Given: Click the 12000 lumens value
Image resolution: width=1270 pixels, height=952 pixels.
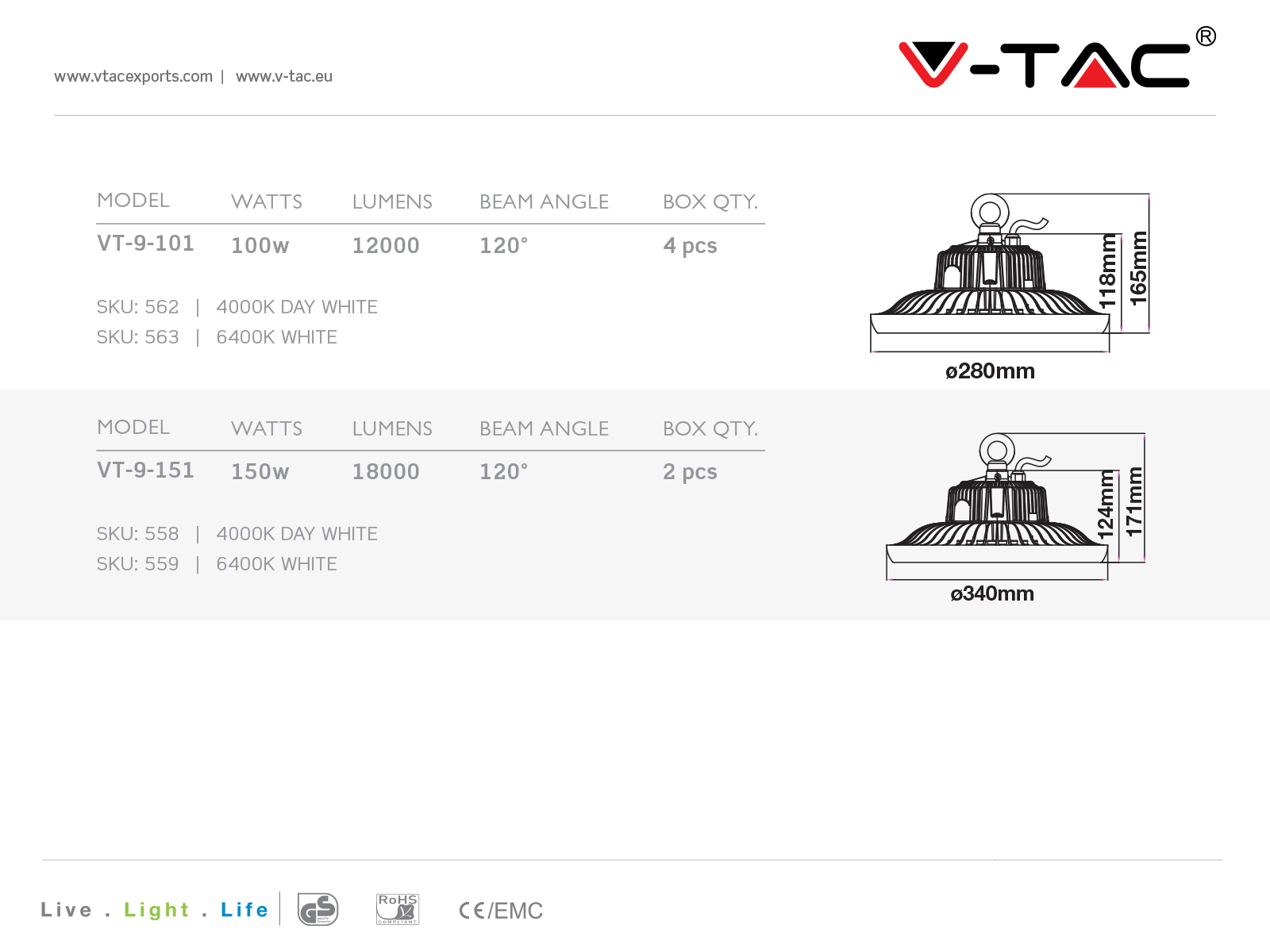Looking at the screenshot, I should tap(386, 246).
